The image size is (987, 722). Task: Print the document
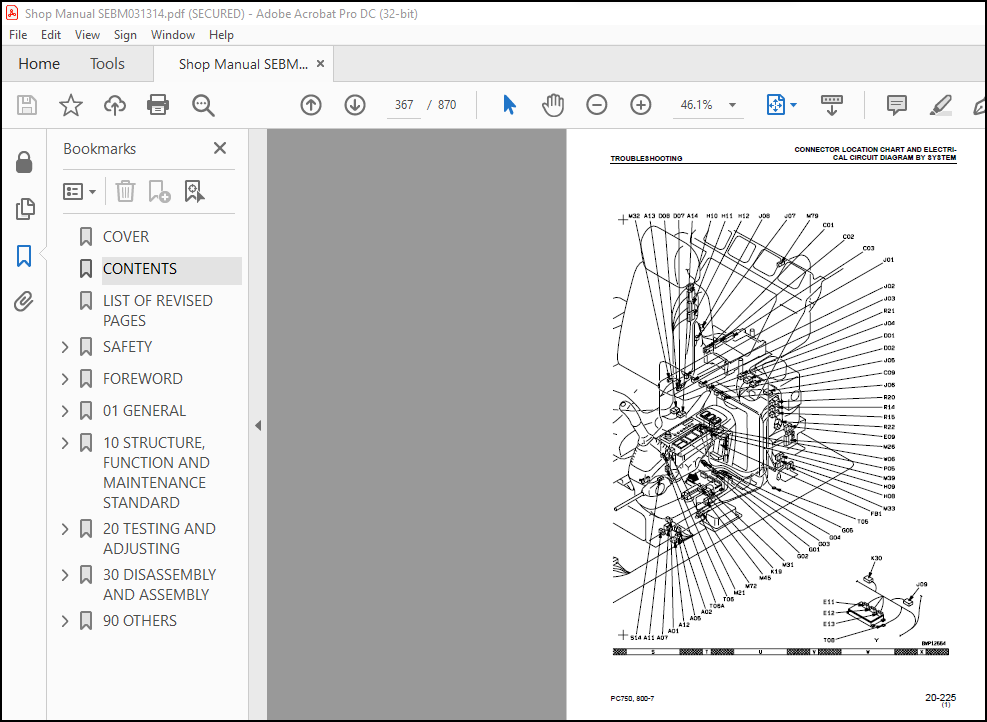coord(158,104)
